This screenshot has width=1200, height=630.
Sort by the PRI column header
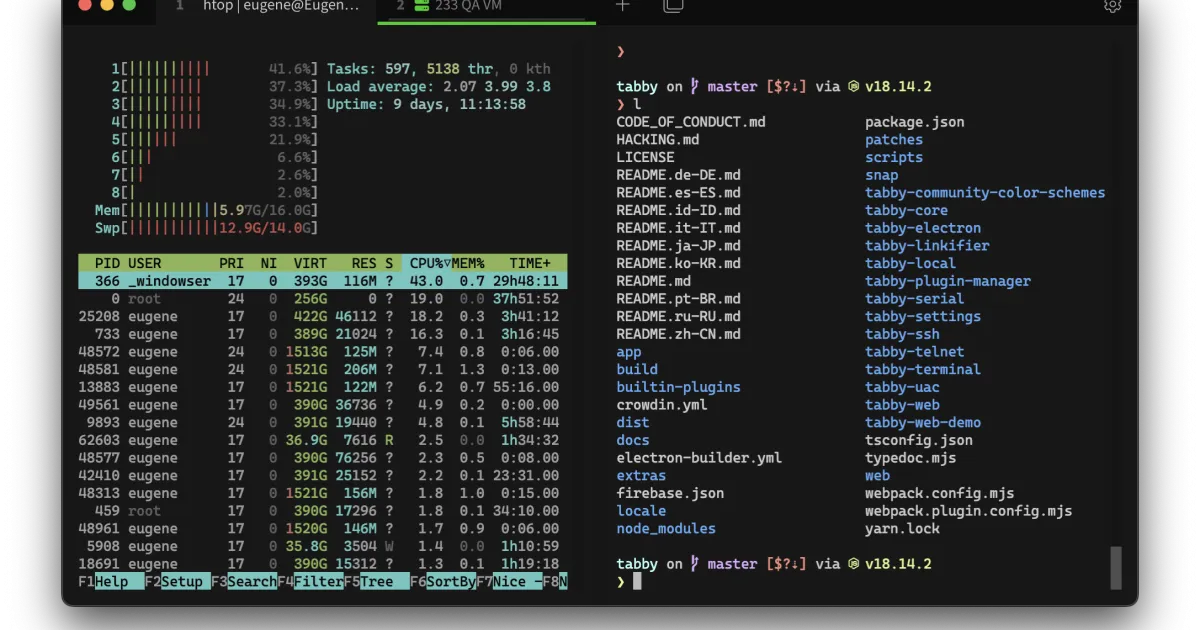pos(232,263)
